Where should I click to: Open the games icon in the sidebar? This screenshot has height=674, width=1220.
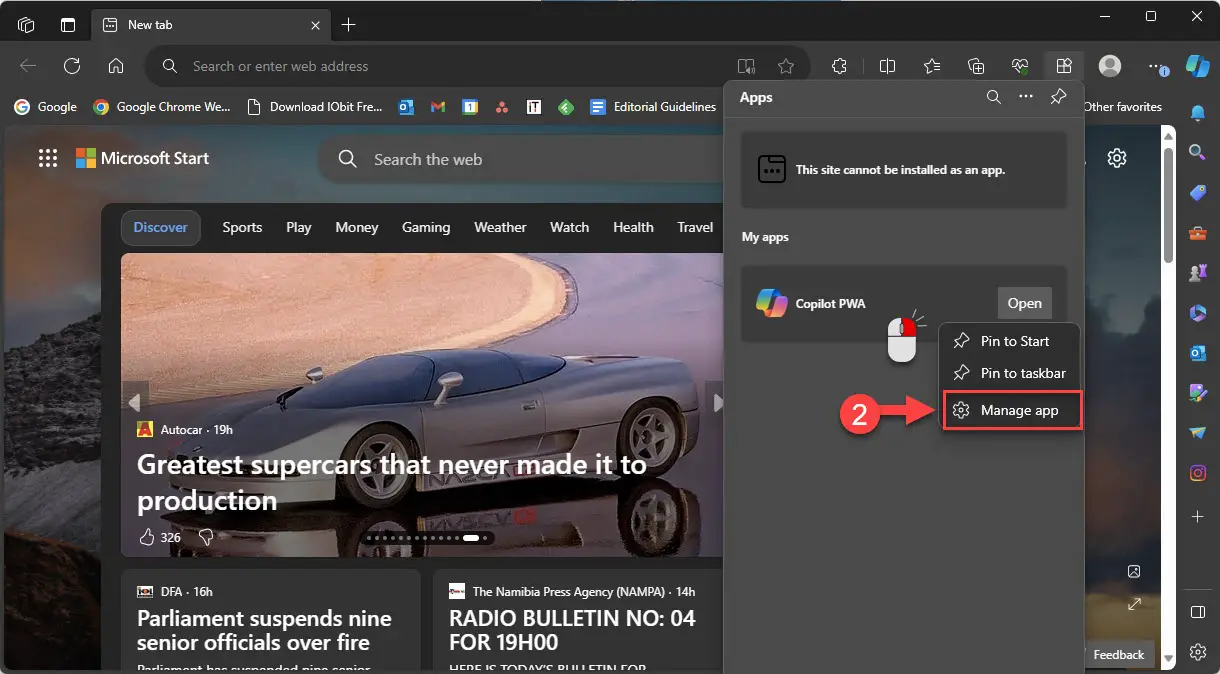pyautogui.click(x=1198, y=272)
